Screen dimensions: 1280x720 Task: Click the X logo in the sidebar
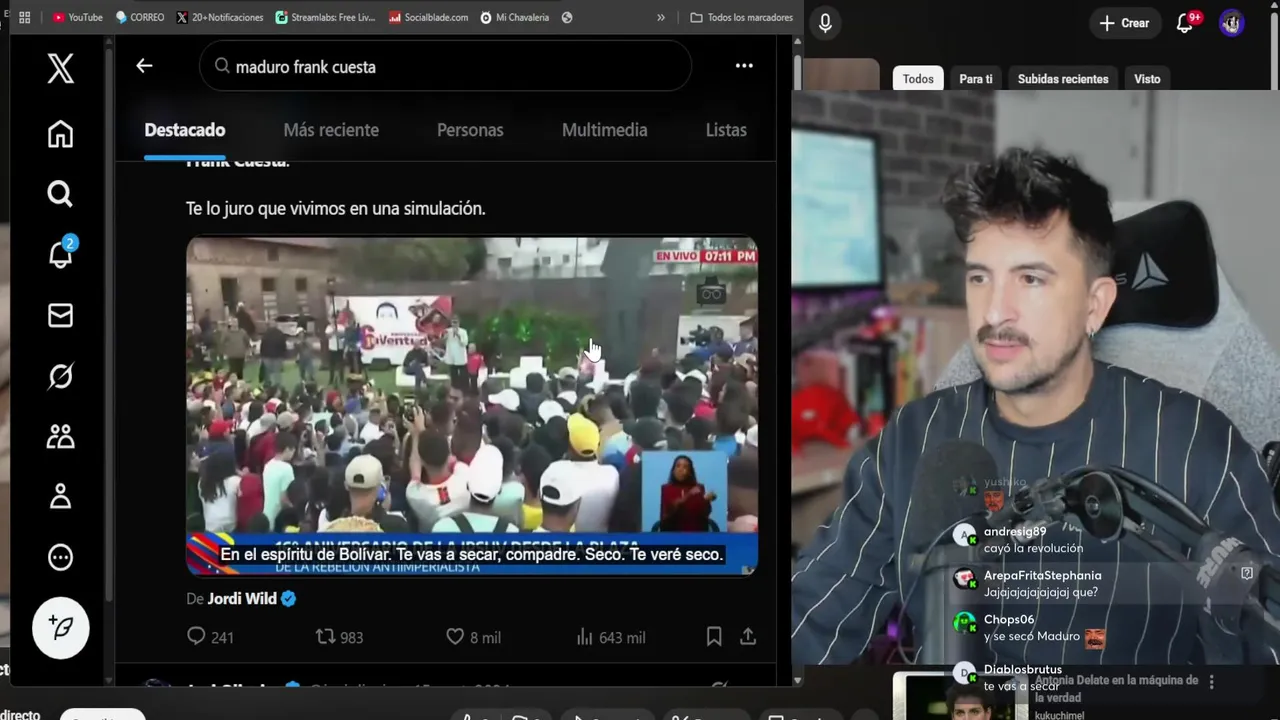point(61,68)
